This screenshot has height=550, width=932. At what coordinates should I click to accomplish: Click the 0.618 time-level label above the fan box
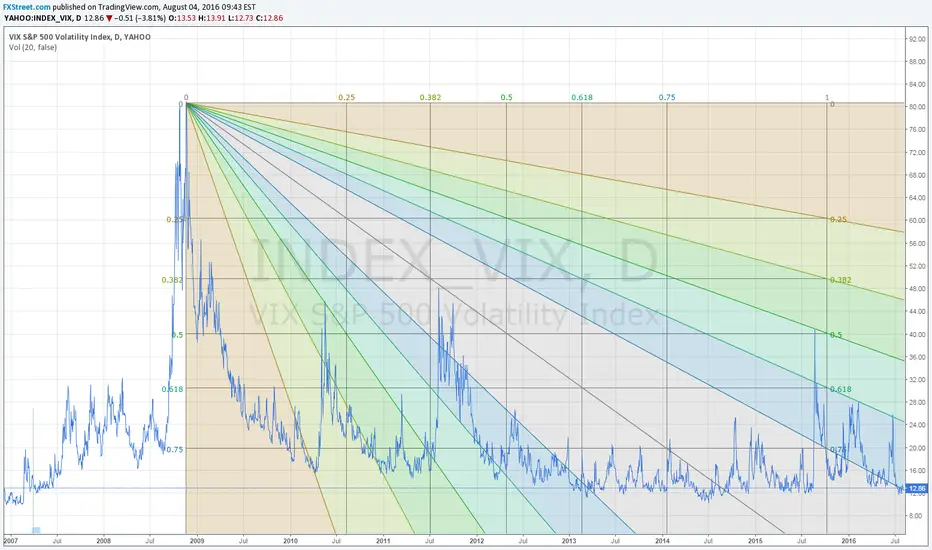click(582, 98)
